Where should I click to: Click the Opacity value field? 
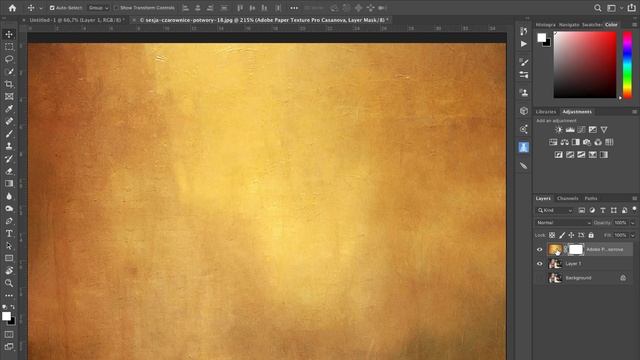[x=620, y=223]
